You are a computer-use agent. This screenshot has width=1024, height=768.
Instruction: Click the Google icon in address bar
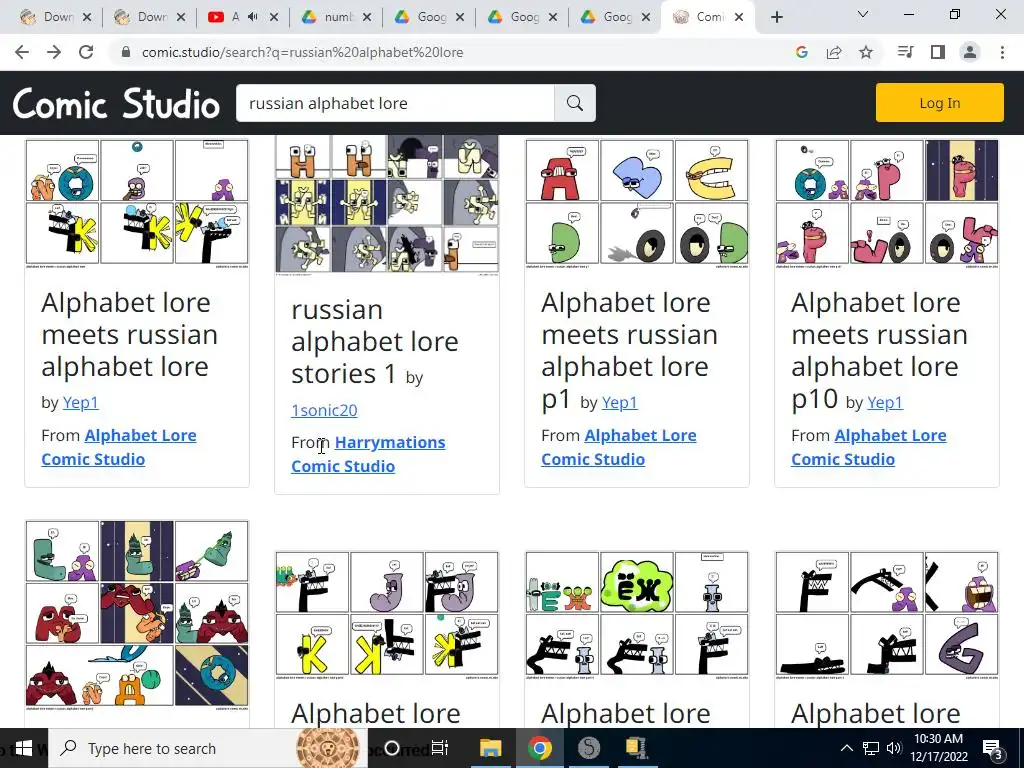[x=801, y=52]
